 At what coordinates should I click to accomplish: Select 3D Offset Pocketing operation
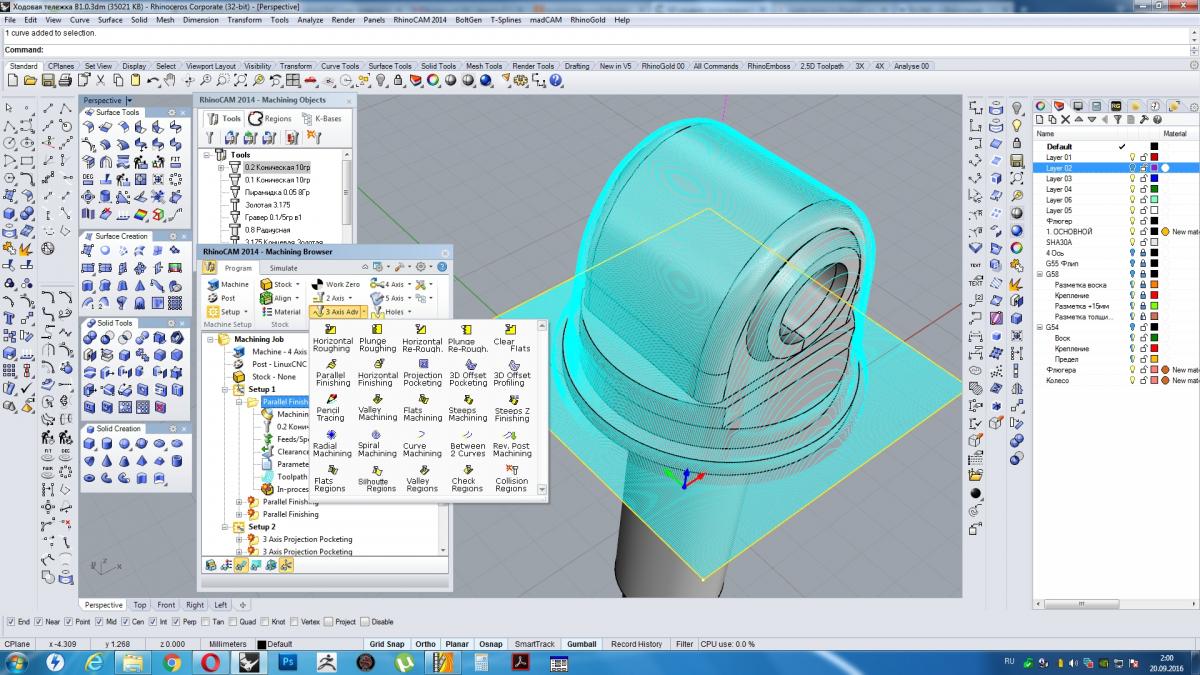[467, 374]
